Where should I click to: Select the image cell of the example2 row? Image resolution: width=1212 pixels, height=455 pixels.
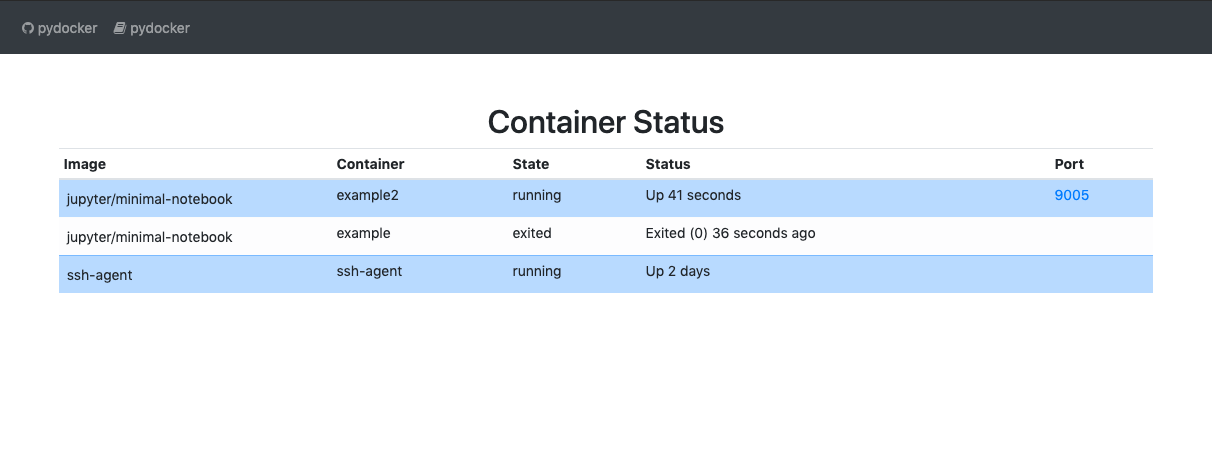[x=148, y=199]
